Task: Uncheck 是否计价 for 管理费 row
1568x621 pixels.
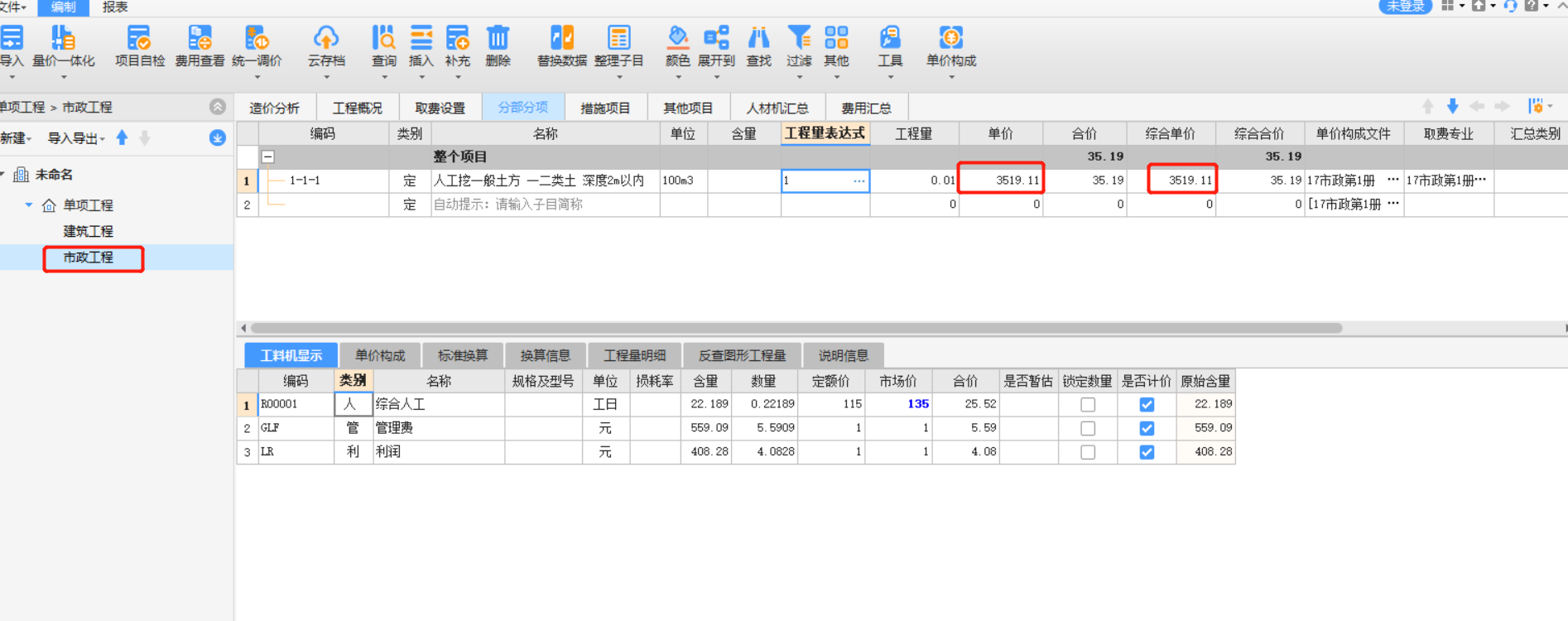Action: (1147, 428)
